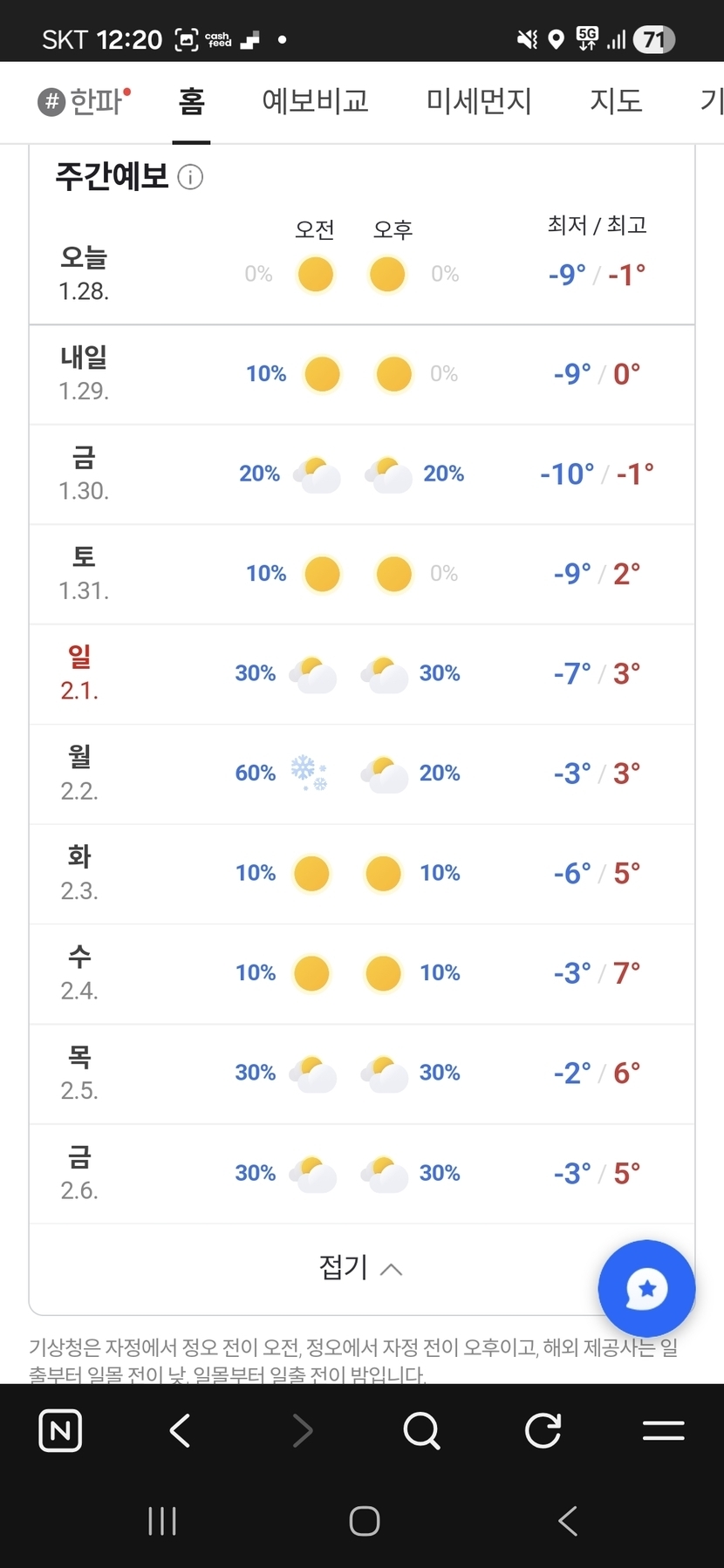The height and width of the screenshot is (1568, 724).
Task: Tap the 오늘 1.28. forecast row
Action: [x=361, y=274]
